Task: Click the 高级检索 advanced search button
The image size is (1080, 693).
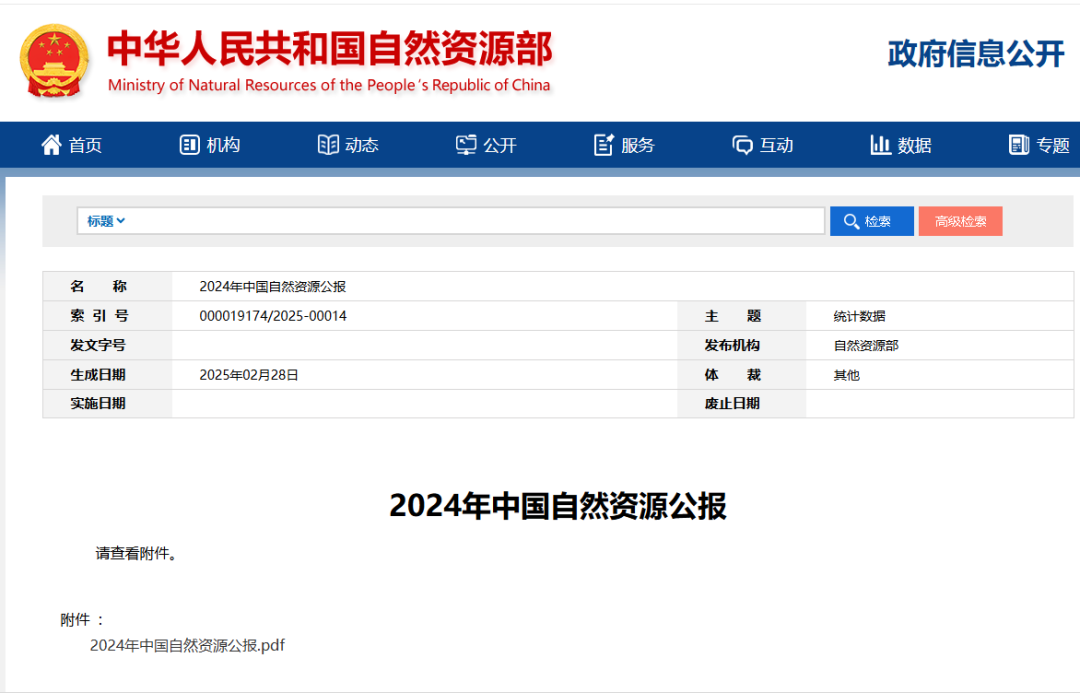Action: 960,220
